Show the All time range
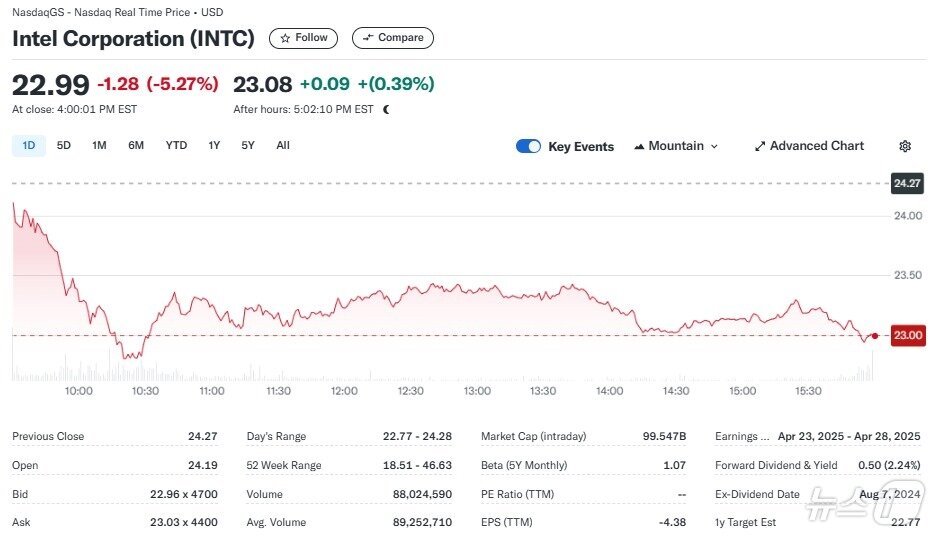Viewport: 935px width, 537px height. [x=283, y=146]
